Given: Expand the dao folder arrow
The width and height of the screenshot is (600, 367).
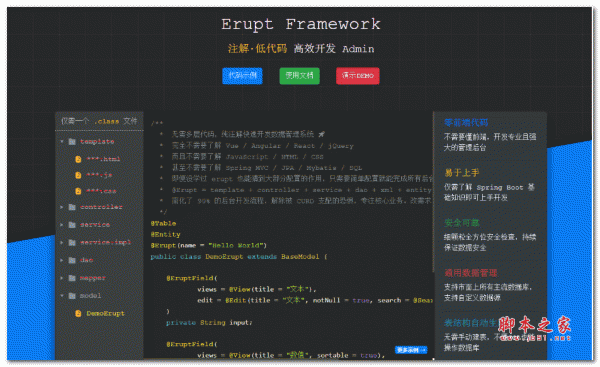Looking at the screenshot, I should click(62, 260).
